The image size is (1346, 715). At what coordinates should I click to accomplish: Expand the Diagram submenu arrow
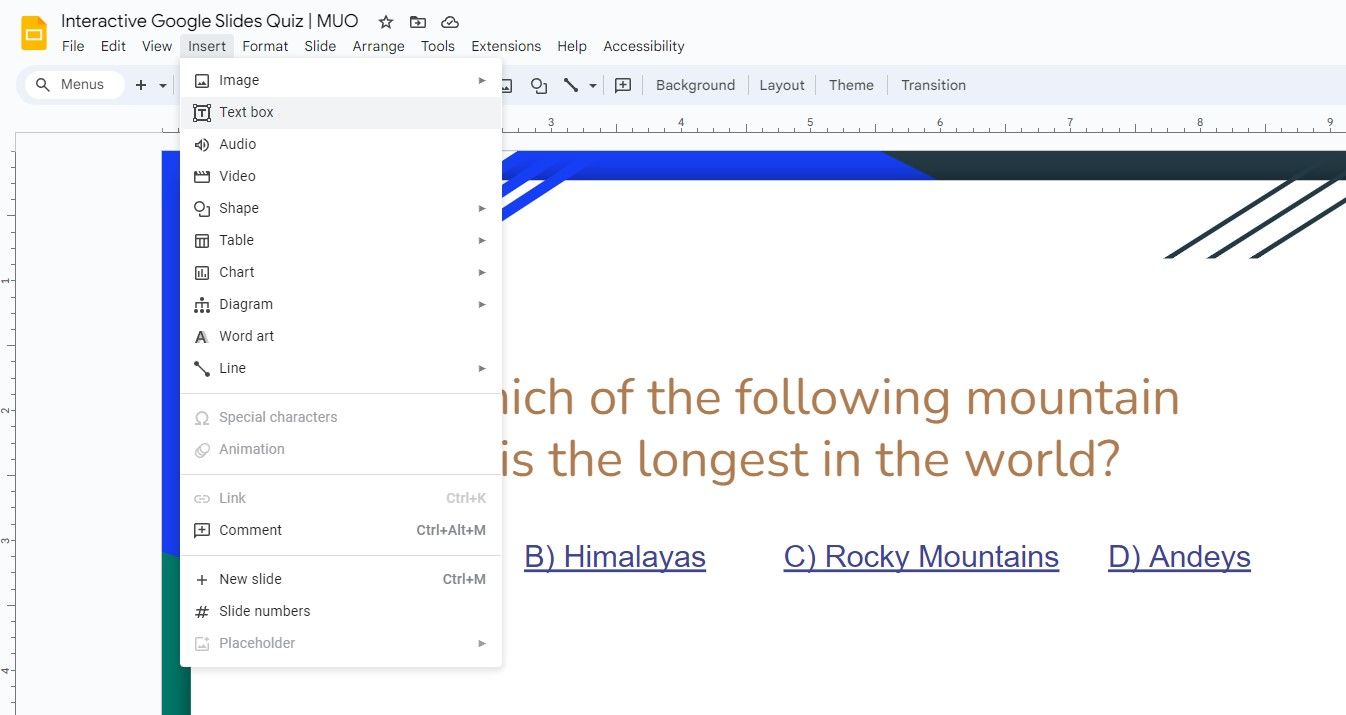[482, 304]
